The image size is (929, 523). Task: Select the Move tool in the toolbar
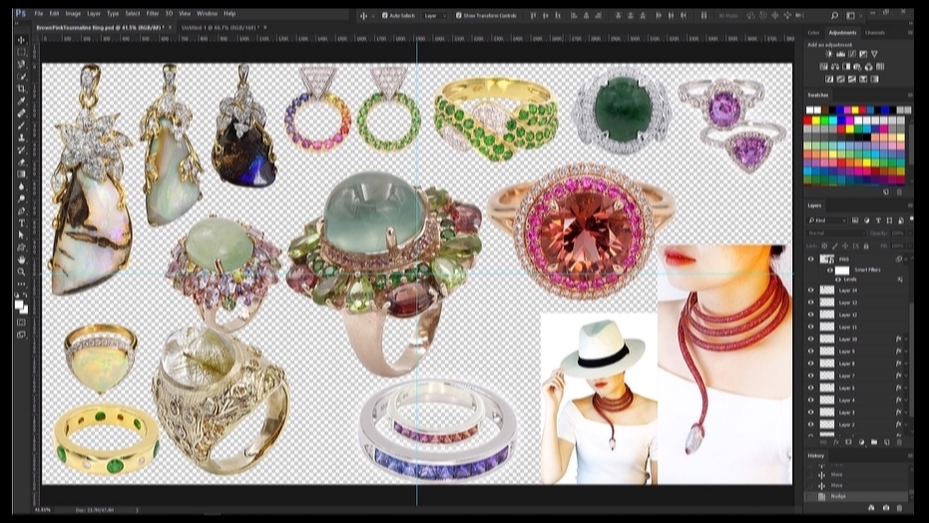[x=21, y=40]
